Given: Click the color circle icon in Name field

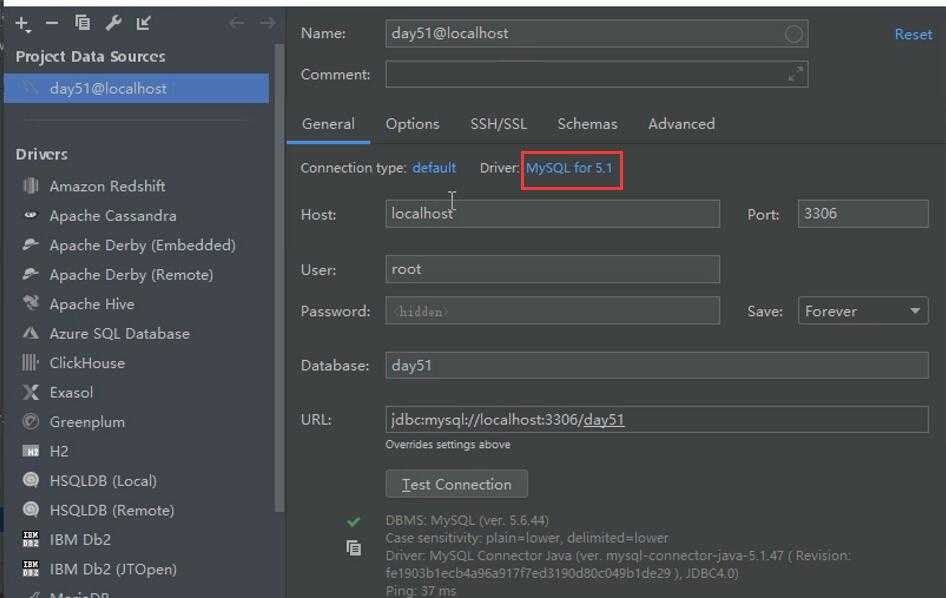Looking at the screenshot, I should (794, 34).
